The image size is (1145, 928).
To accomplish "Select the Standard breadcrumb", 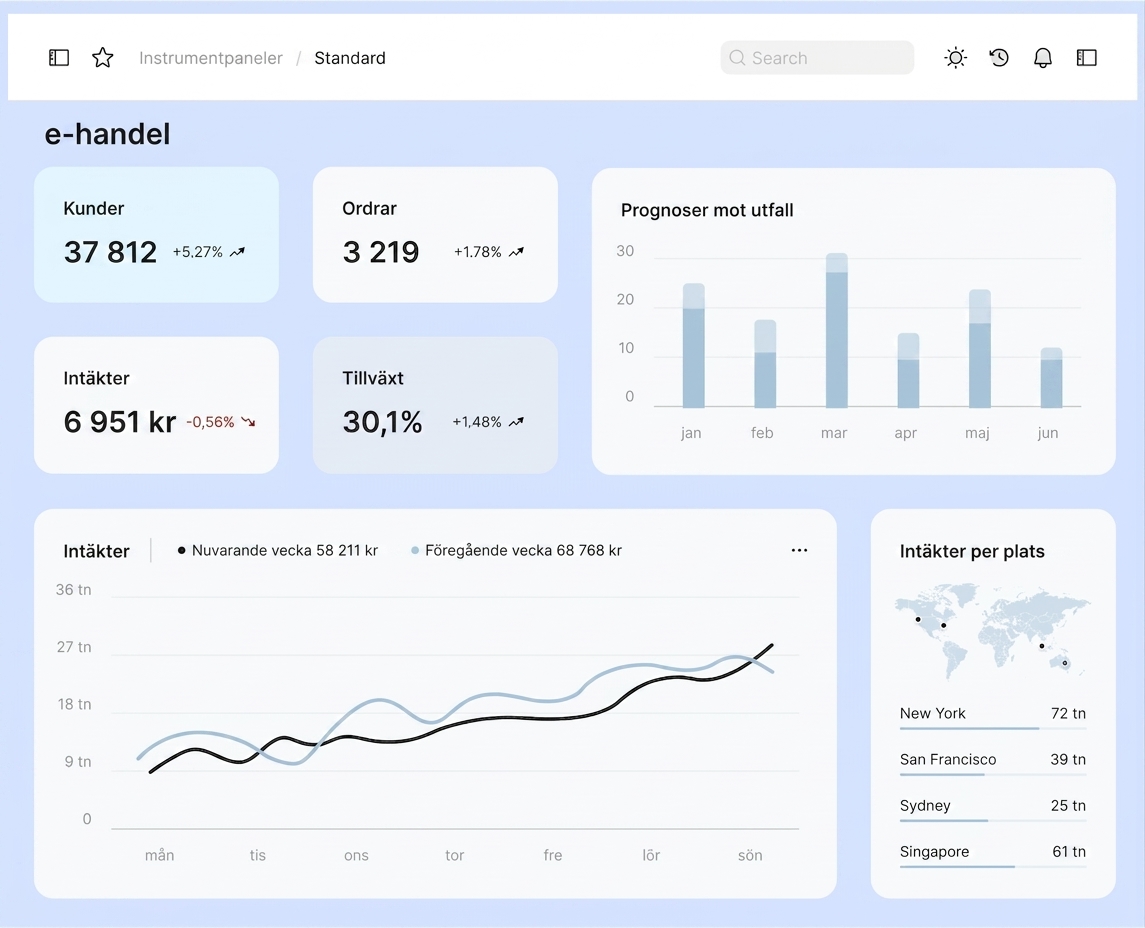I will pyautogui.click(x=350, y=58).
